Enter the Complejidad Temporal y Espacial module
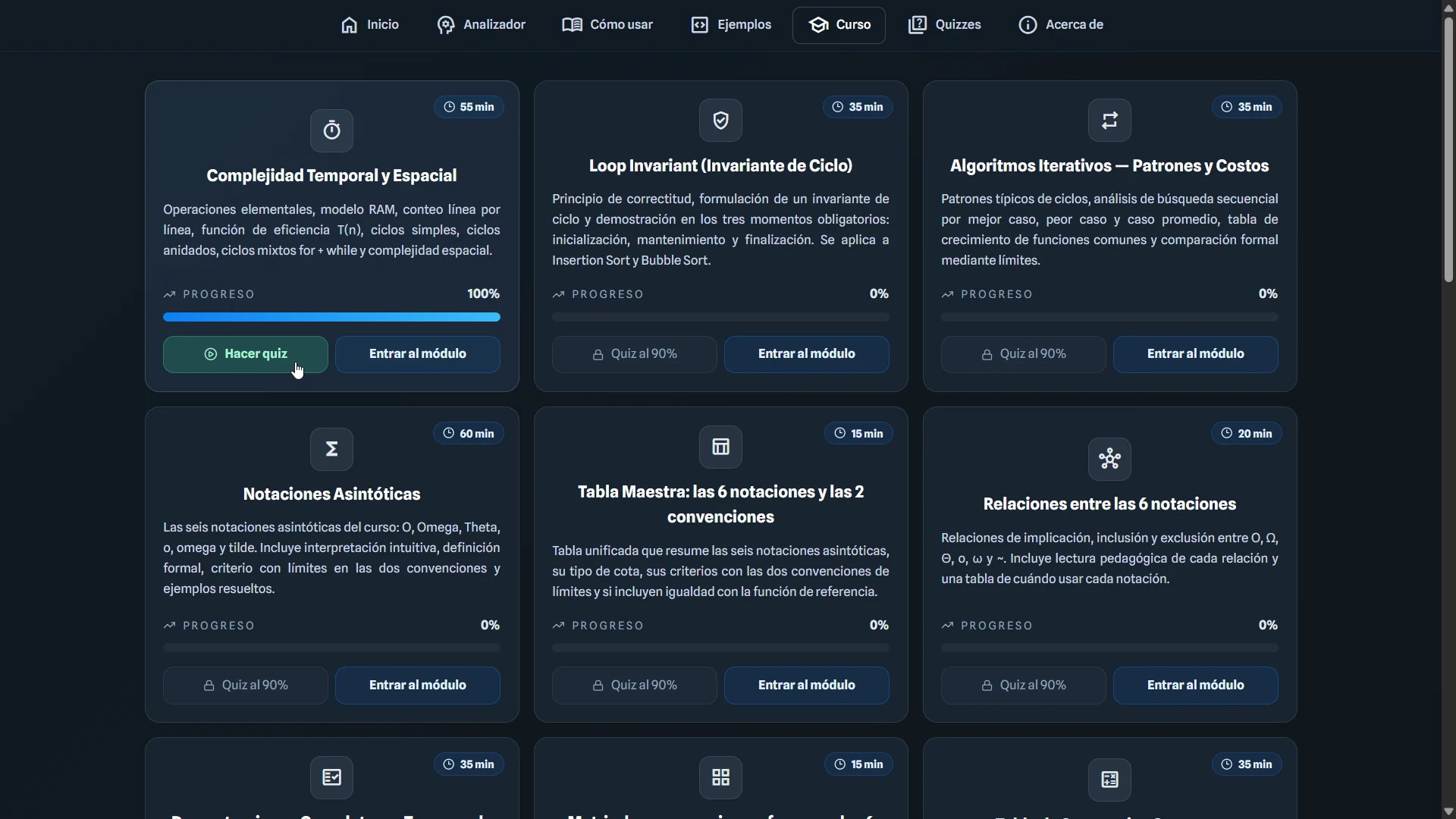Image resolution: width=1456 pixels, height=819 pixels. 418,354
